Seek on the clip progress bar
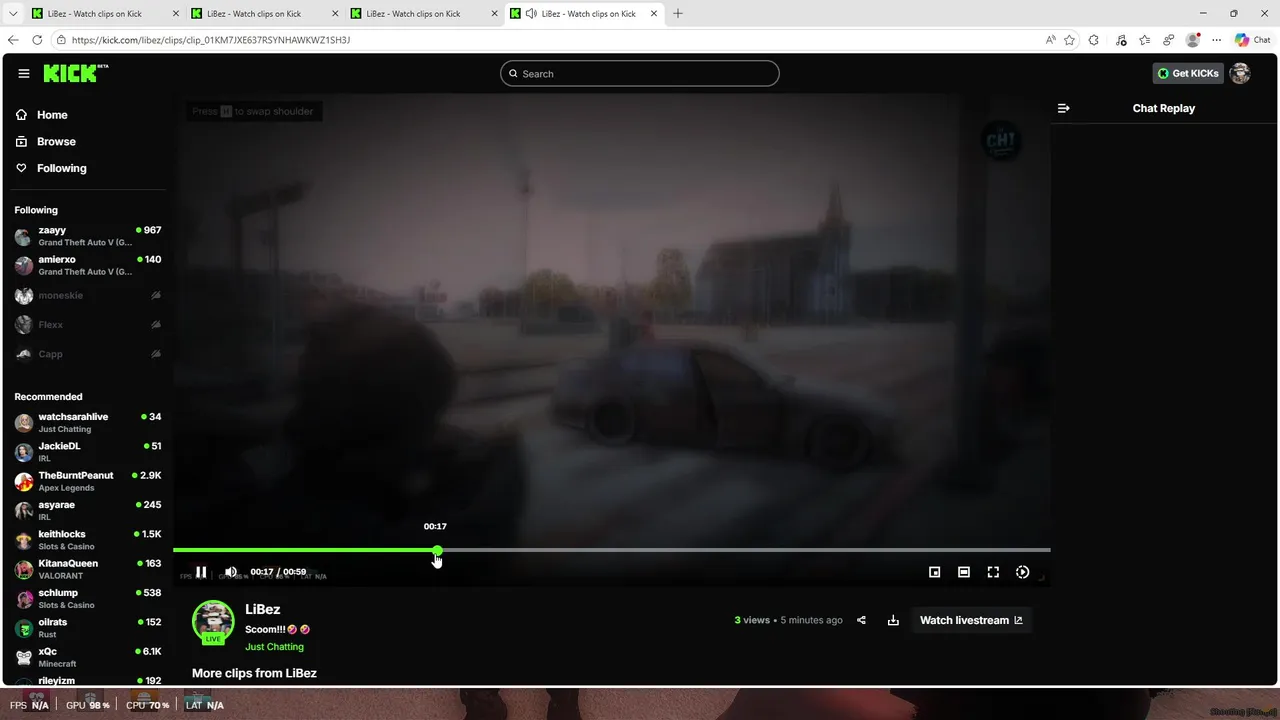The height and width of the screenshot is (720, 1280). pyautogui.click(x=611, y=550)
